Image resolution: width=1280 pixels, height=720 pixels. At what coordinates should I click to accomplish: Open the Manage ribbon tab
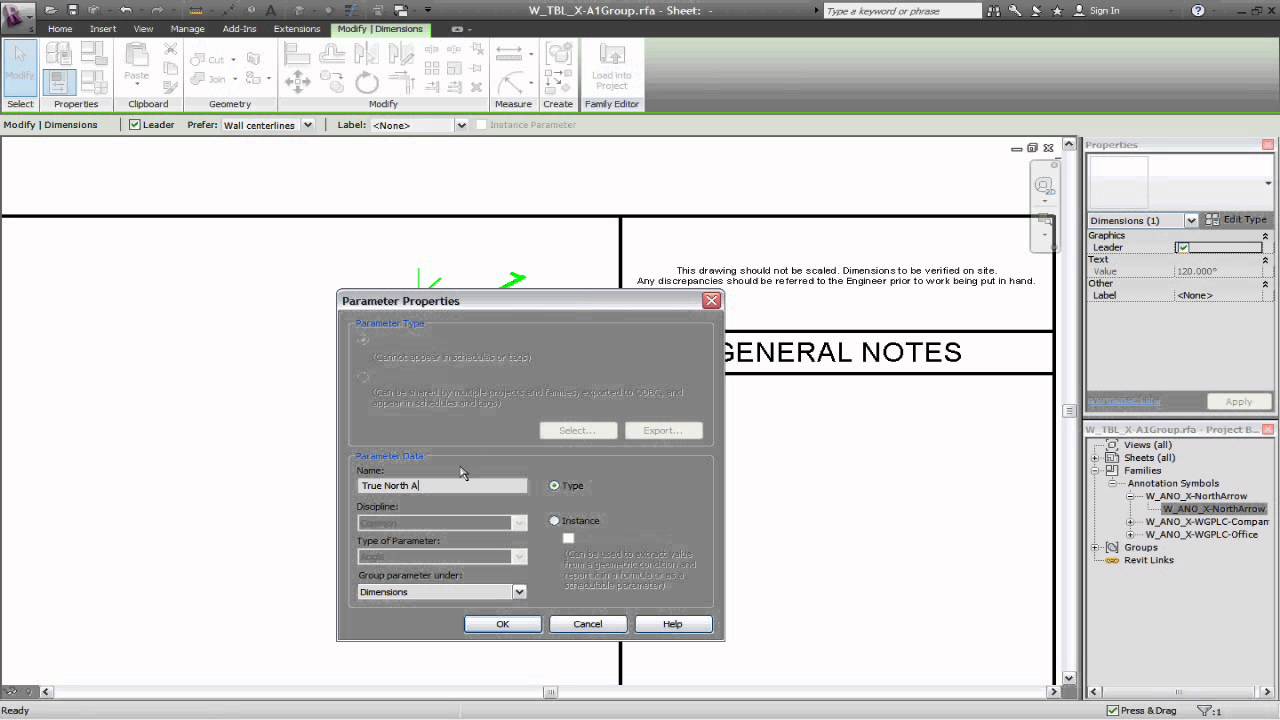coord(187,29)
